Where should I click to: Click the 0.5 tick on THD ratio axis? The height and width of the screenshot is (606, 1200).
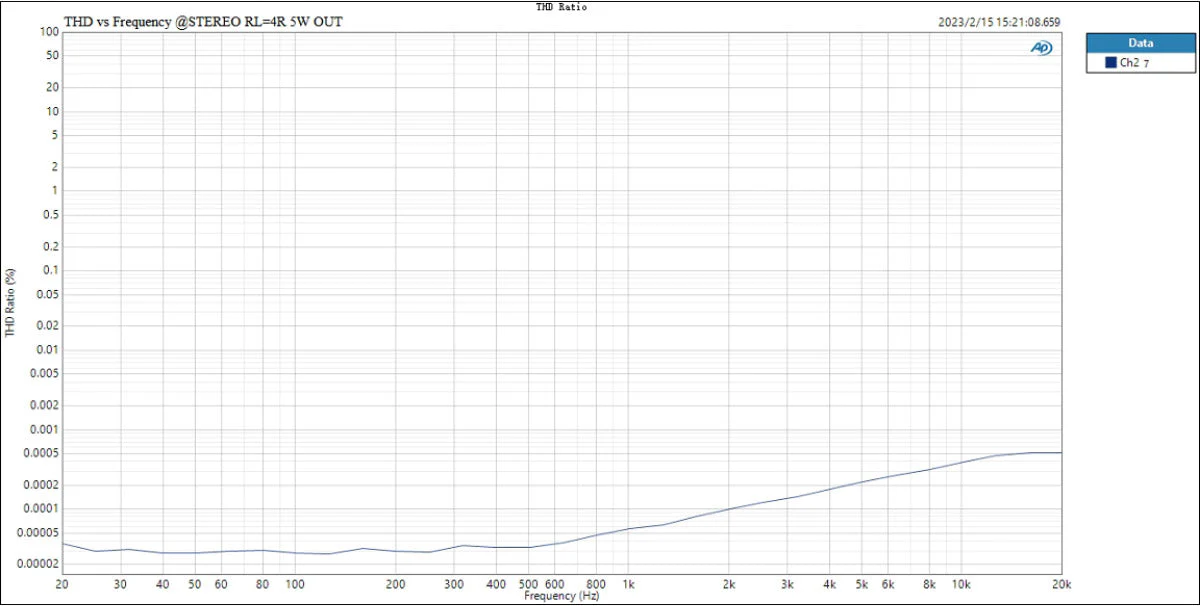point(51,215)
